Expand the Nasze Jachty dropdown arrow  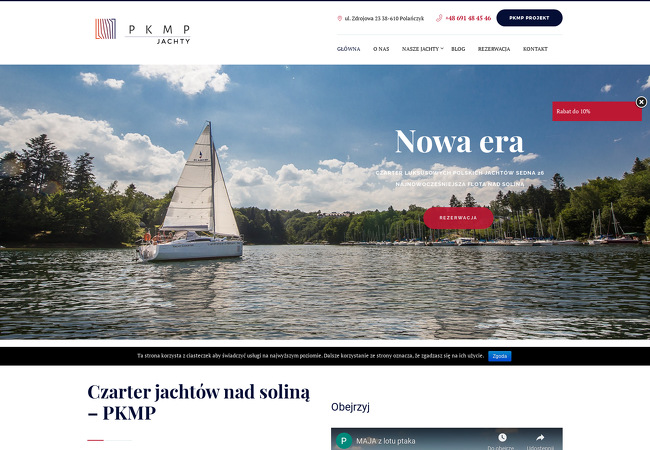442,48
